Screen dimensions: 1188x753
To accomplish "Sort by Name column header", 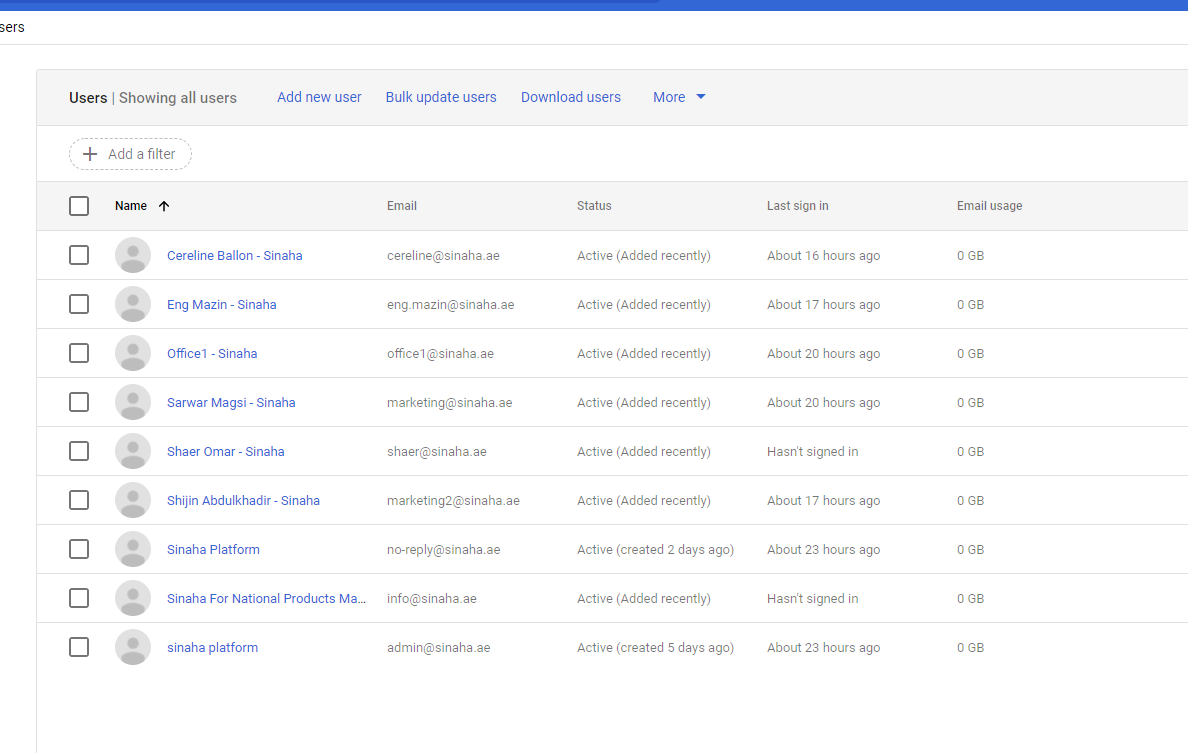I will 131,206.
